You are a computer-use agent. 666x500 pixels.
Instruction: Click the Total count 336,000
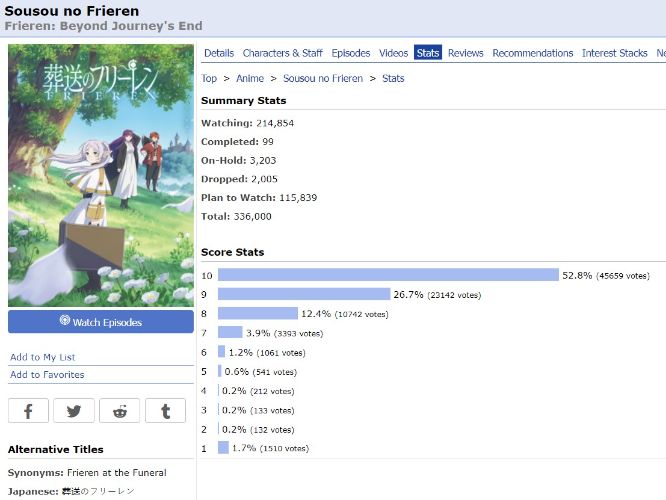pyautogui.click(x=253, y=217)
